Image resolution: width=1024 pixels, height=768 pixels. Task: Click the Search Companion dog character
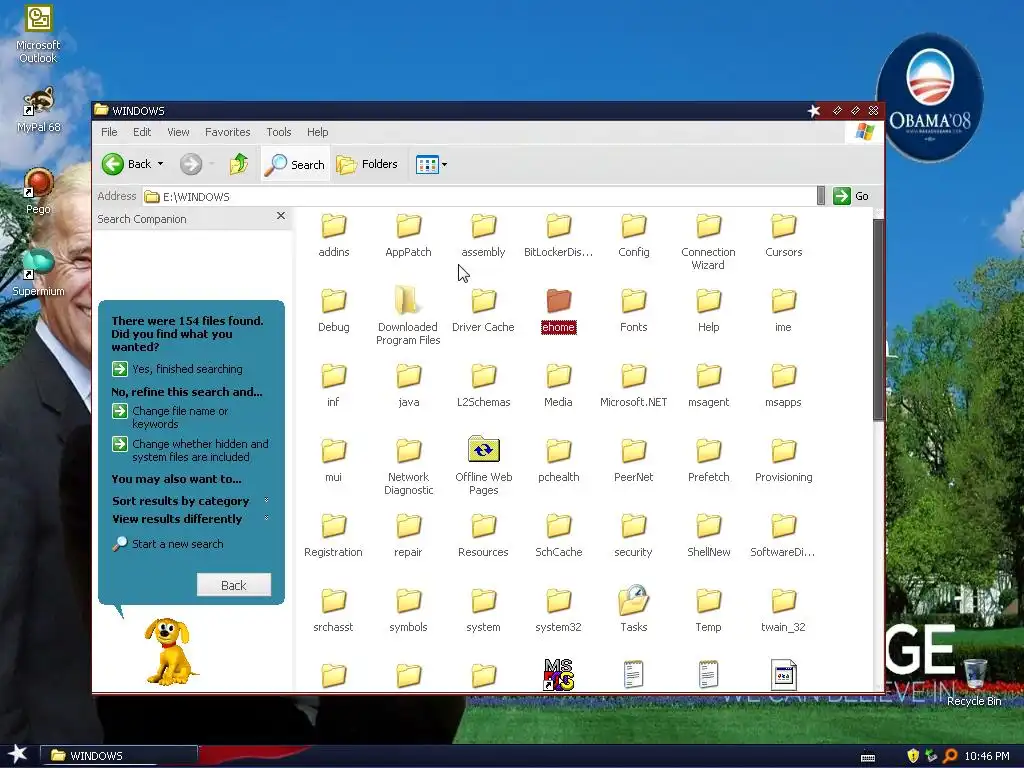coord(169,651)
